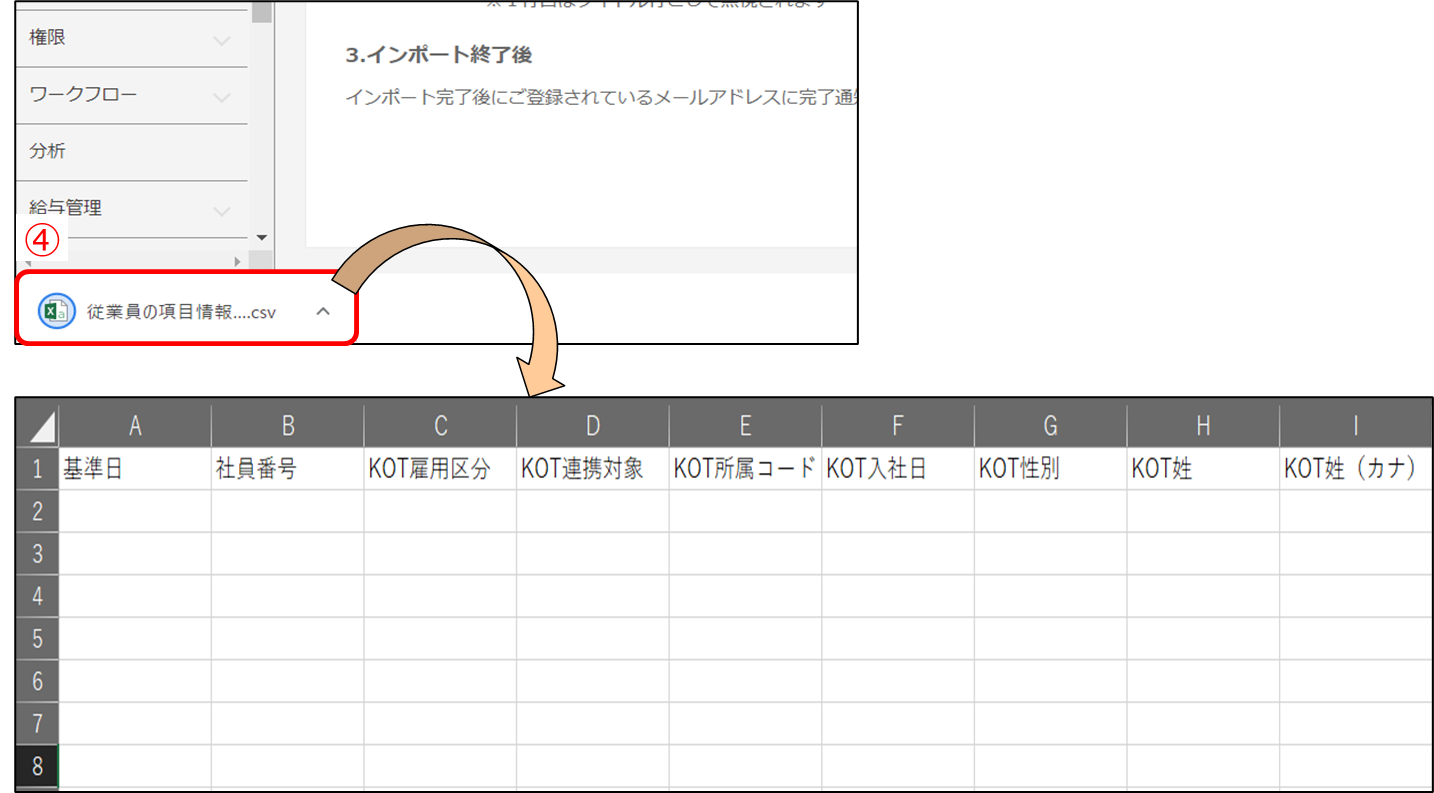
Task: Select column F header
Action: 898,426
